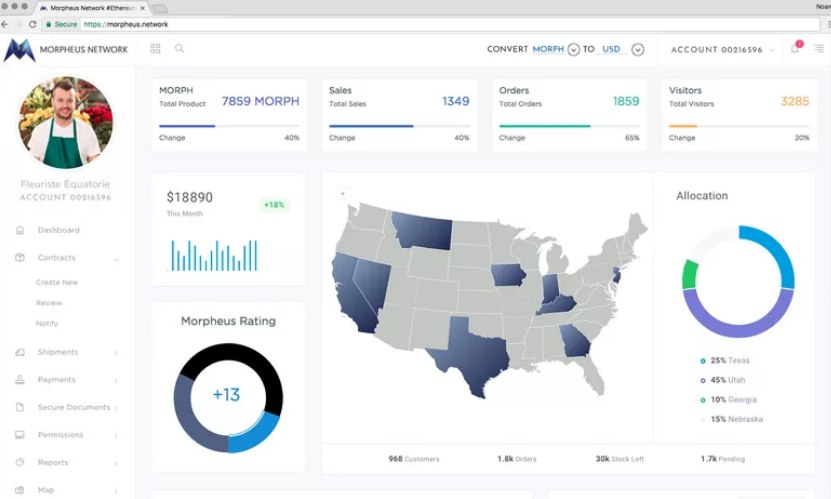The height and width of the screenshot is (499, 831).
Task: Open the grid apps icon in header
Action: click(x=155, y=48)
